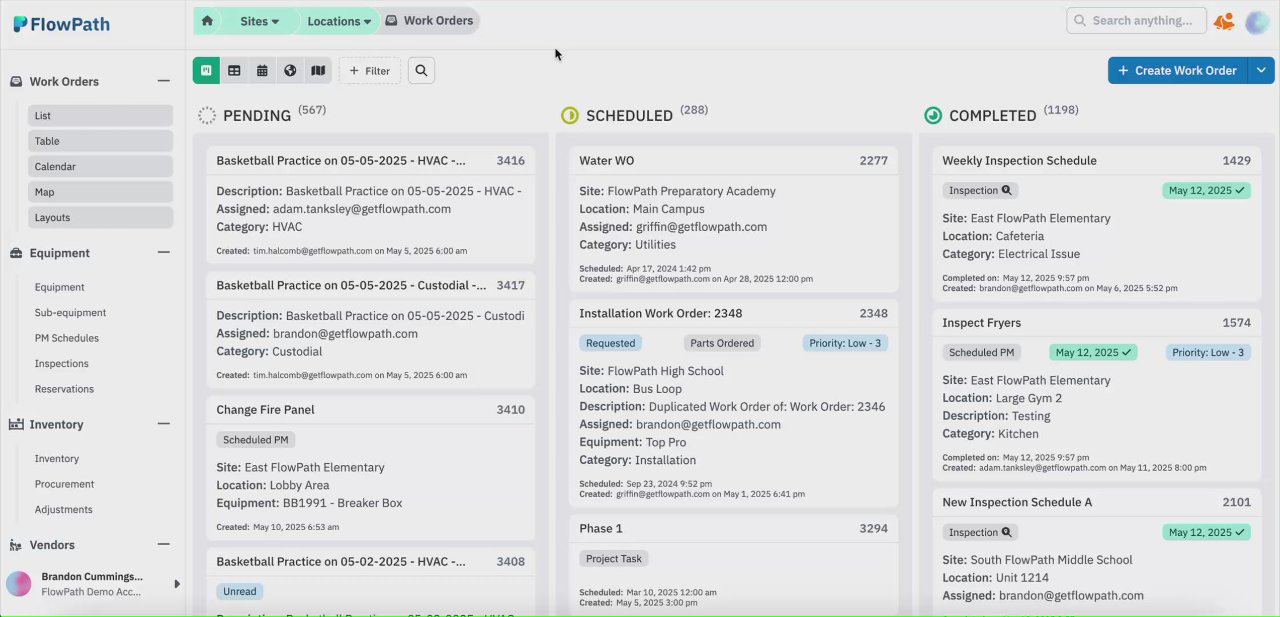
Task: Open Procurement in sidebar
Action: [x=64, y=484]
